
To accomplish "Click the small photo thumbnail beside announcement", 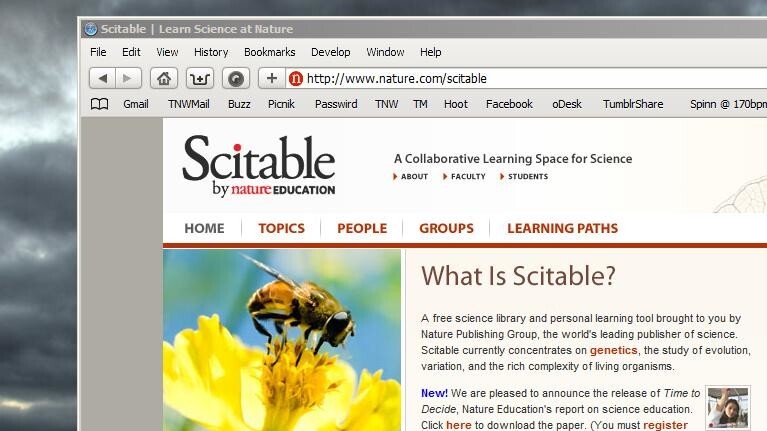I will [728, 408].
